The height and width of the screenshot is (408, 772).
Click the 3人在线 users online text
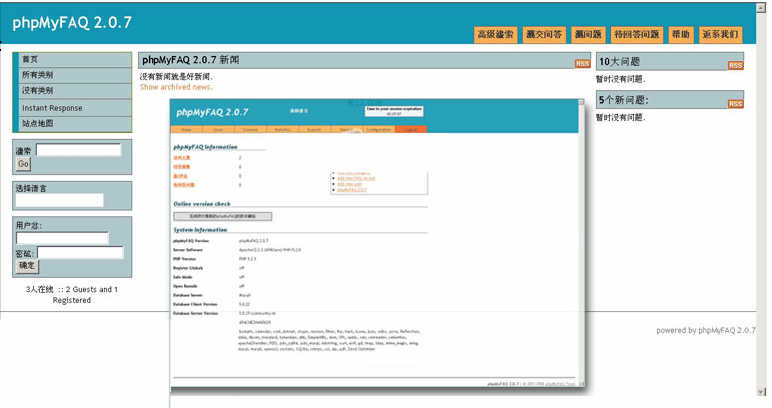(x=72, y=295)
